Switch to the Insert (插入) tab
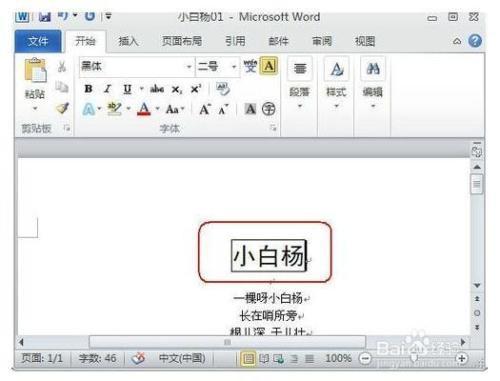Screen dimensions: 500x381 point(128,41)
